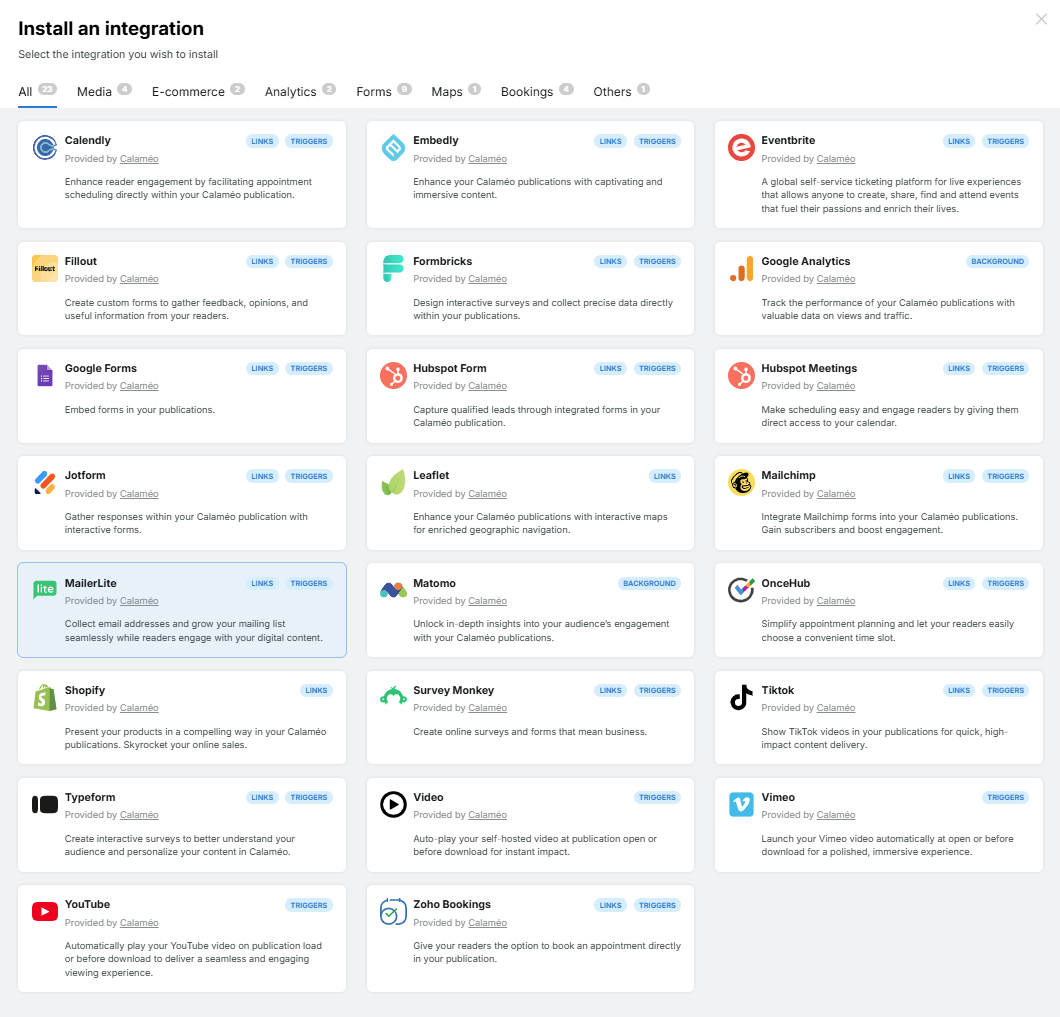Click the Fillout logo icon
This screenshot has width=1060, height=1017.
(45, 268)
